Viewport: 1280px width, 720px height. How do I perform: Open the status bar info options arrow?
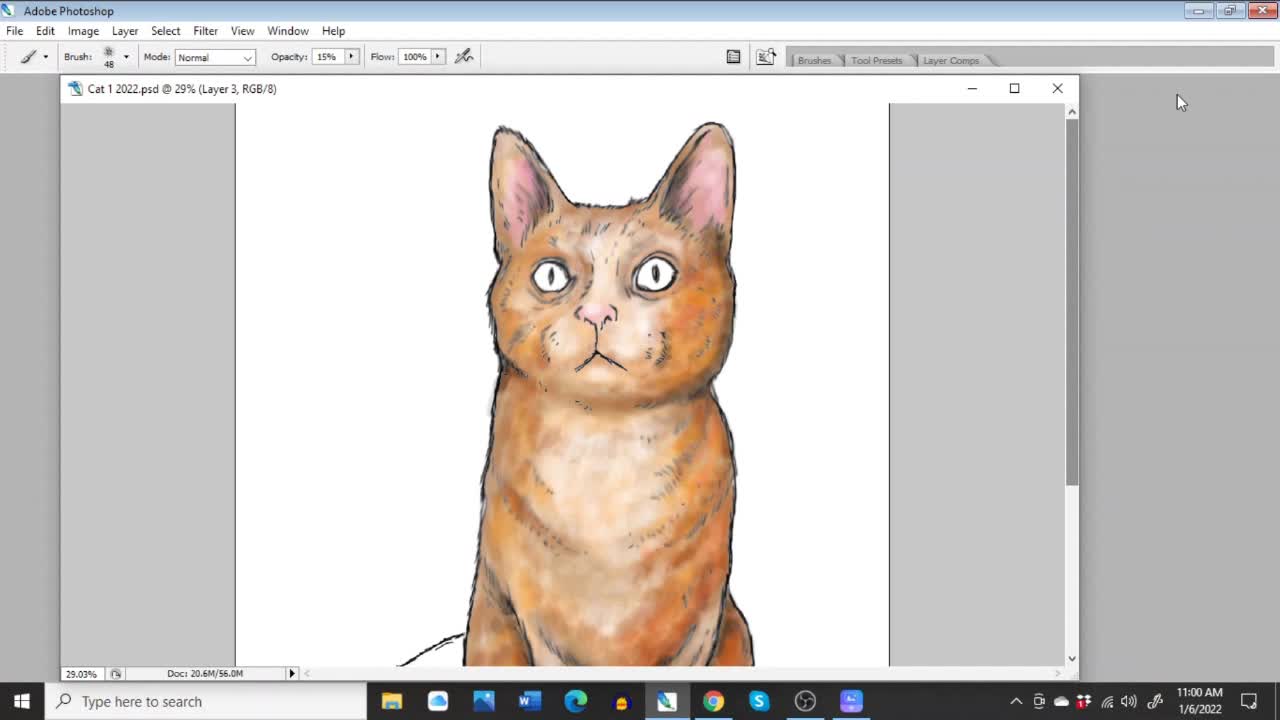(x=292, y=674)
